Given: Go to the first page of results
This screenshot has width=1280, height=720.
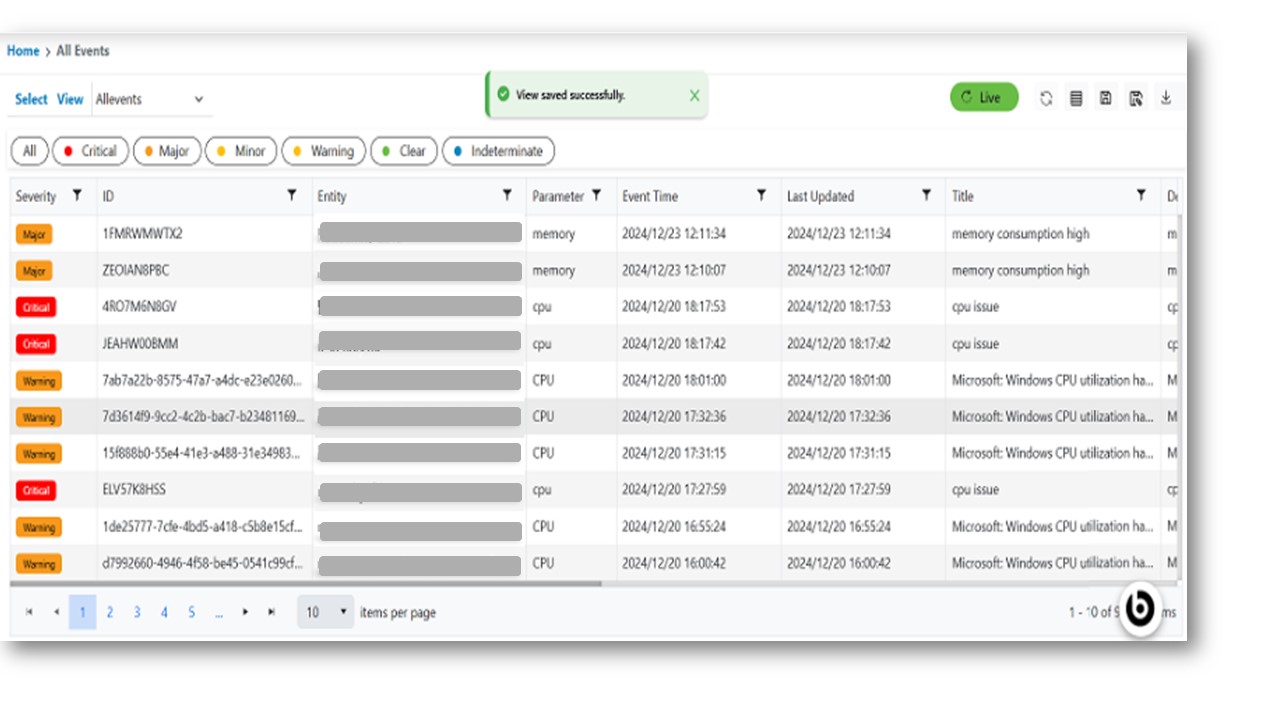Looking at the screenshot, I should (x=29, y=612).
